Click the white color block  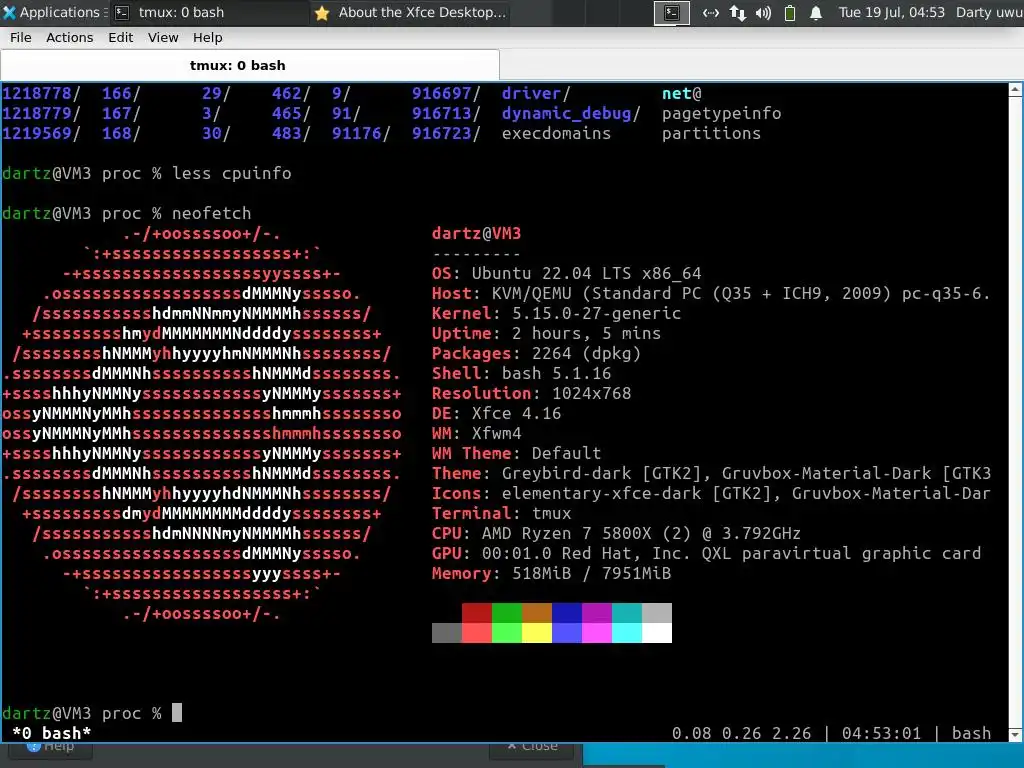(x=657, y=633)
